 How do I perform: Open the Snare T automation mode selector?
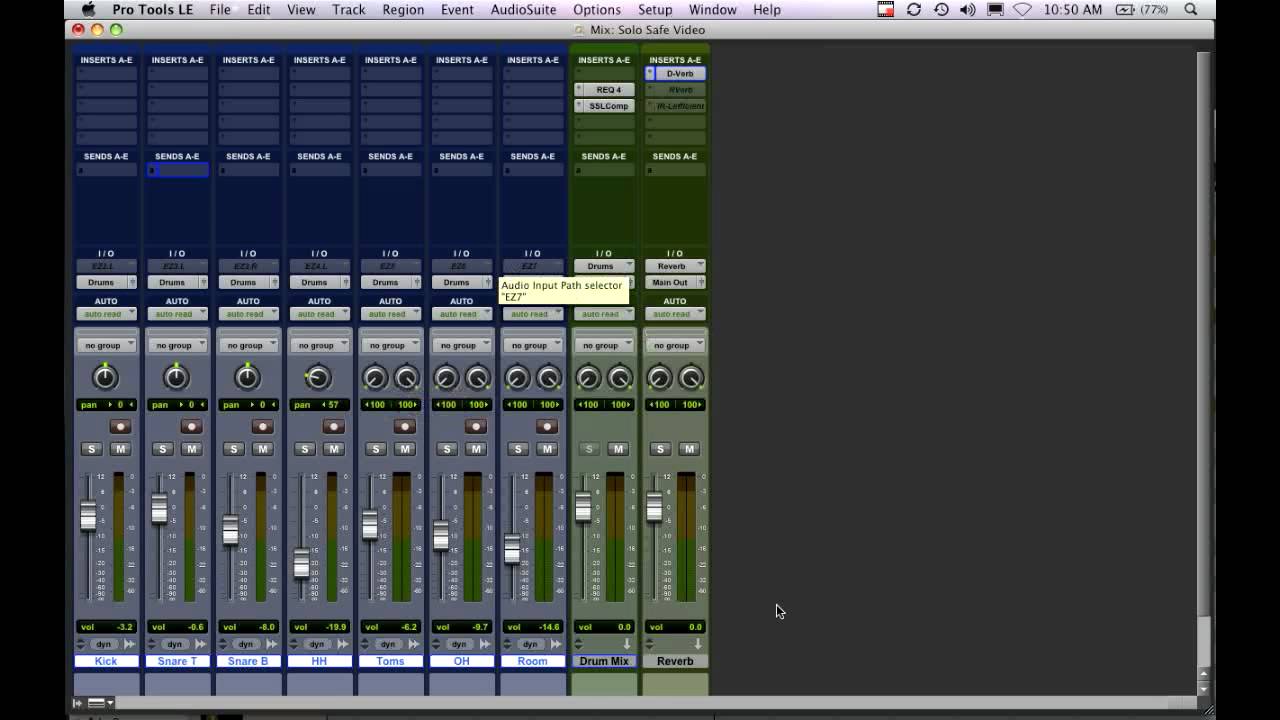tap(176, 314)
